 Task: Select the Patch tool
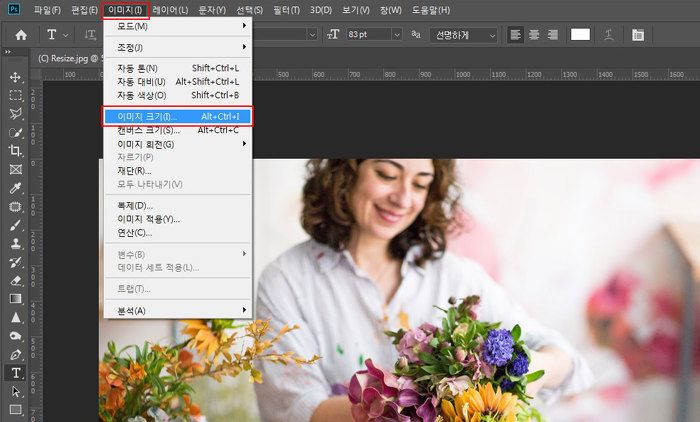16,207
